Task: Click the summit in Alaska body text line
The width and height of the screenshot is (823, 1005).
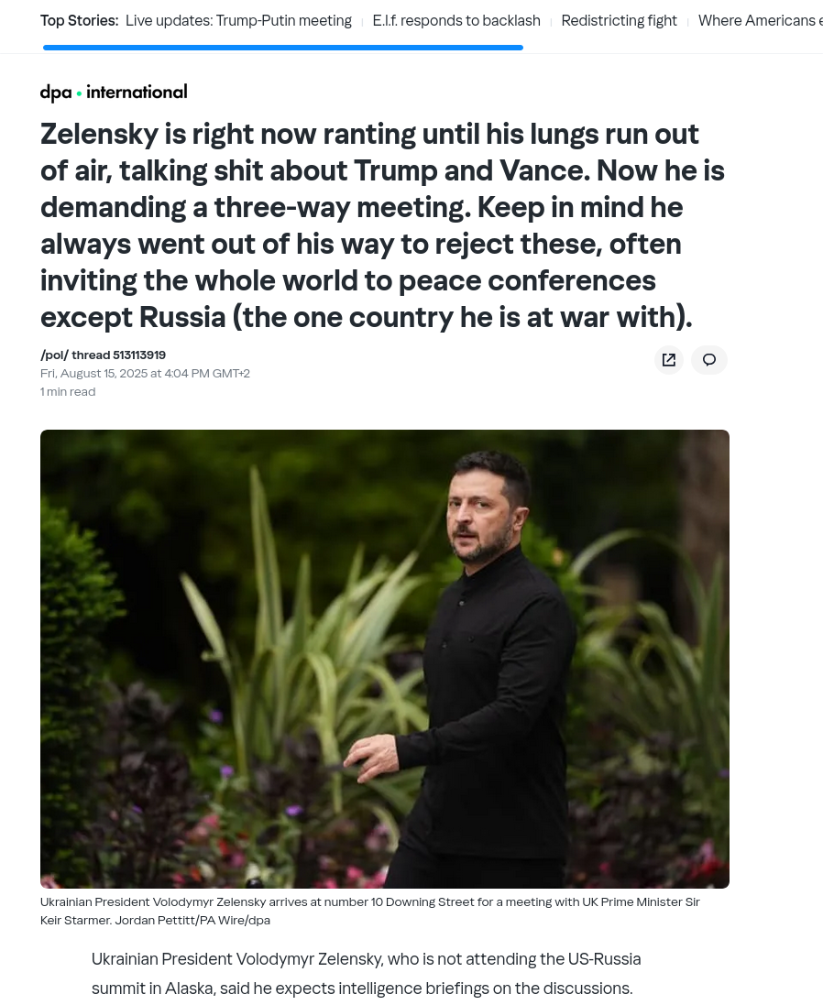Action: [361, 989]
